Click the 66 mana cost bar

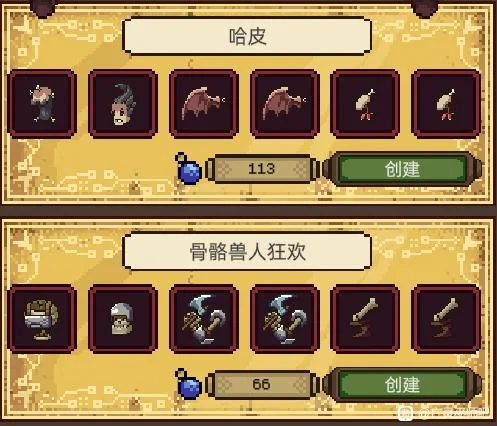(262, 384)
